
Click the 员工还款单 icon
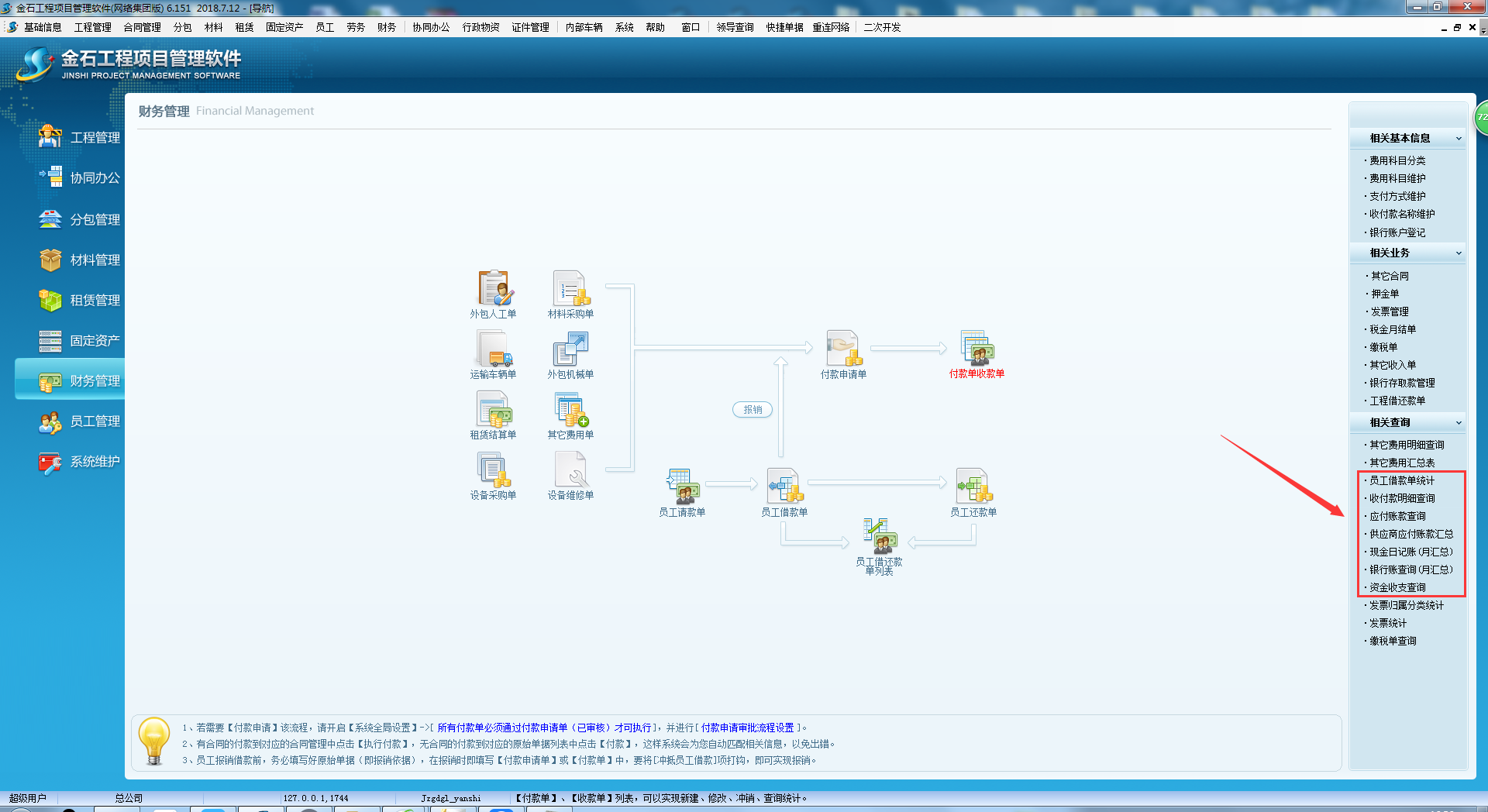pyautogui.click(x=973, y=487)
